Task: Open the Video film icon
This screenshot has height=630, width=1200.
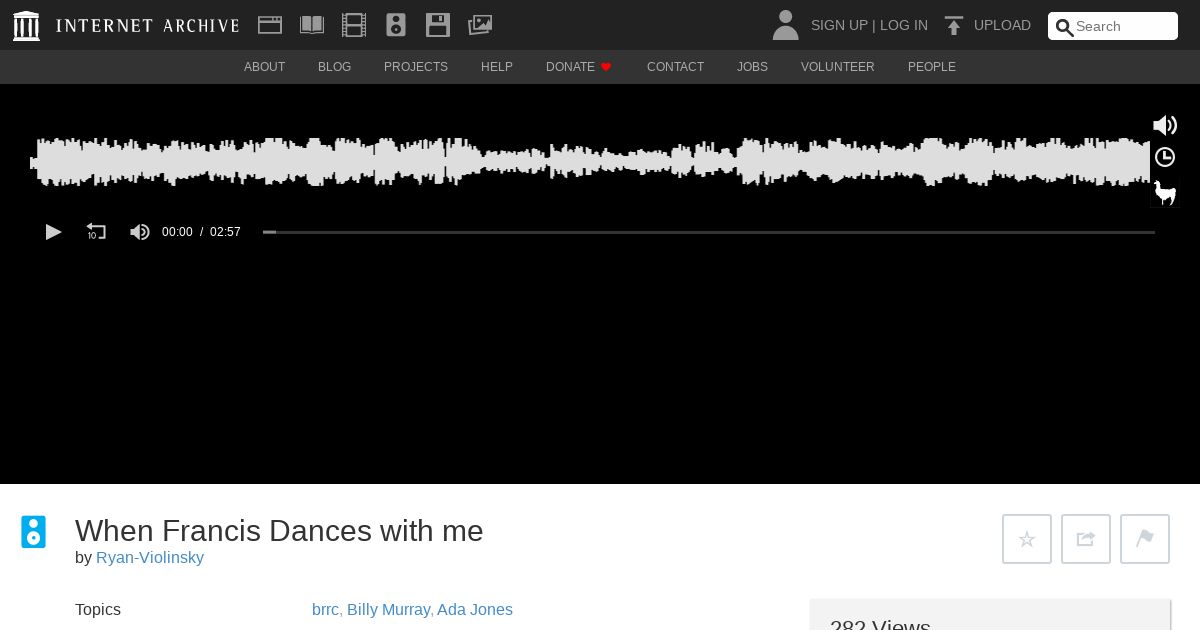Action: click(354, 25)
